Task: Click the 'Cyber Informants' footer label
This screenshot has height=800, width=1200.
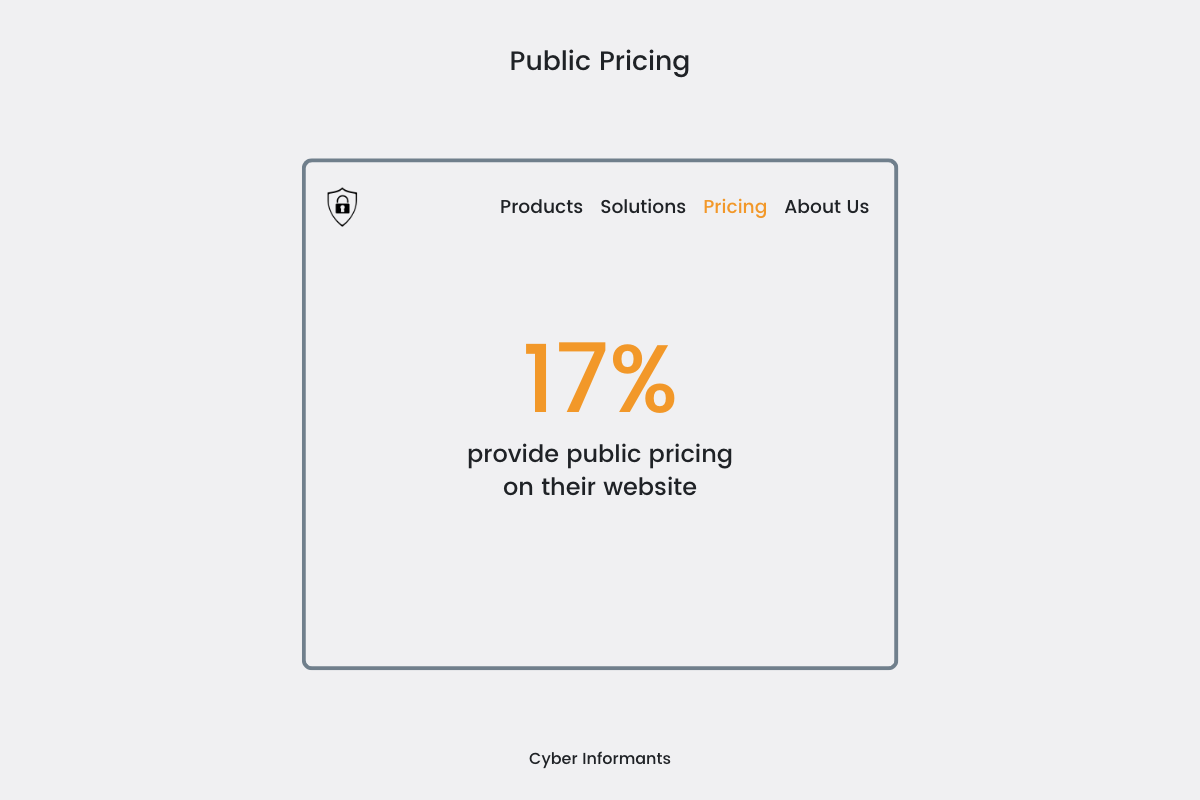Action: [x=600, y=758]
